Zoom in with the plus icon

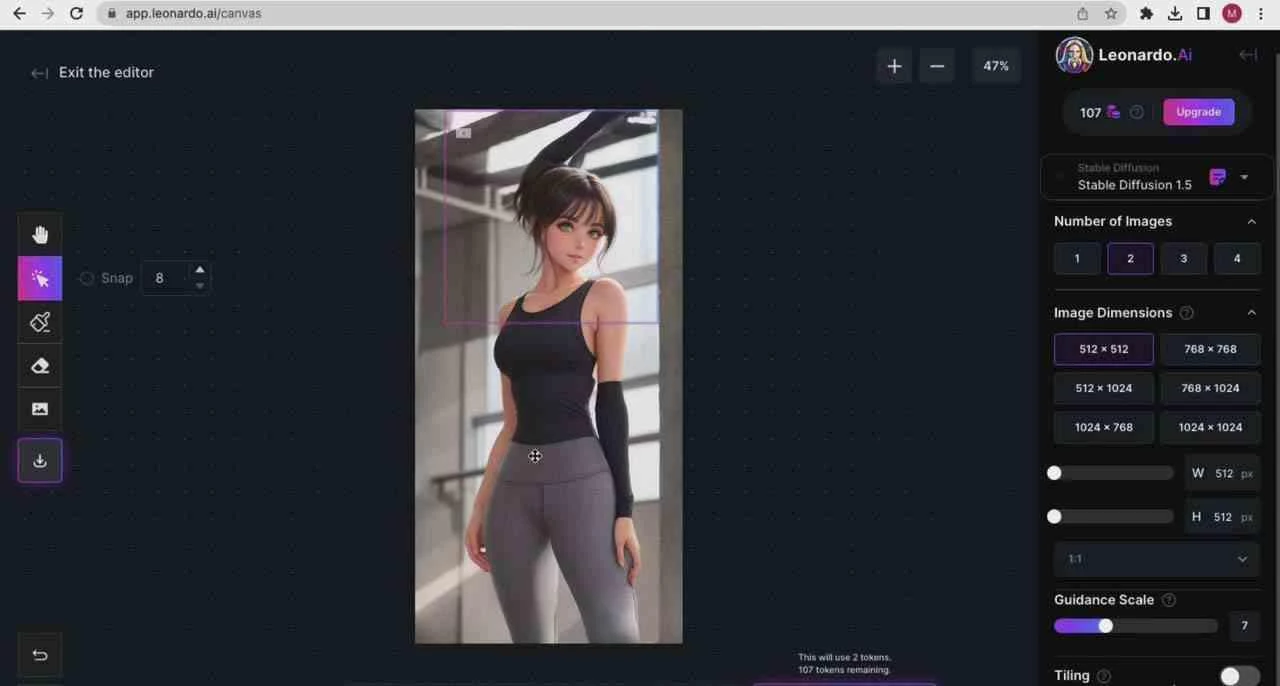[894, 66]
